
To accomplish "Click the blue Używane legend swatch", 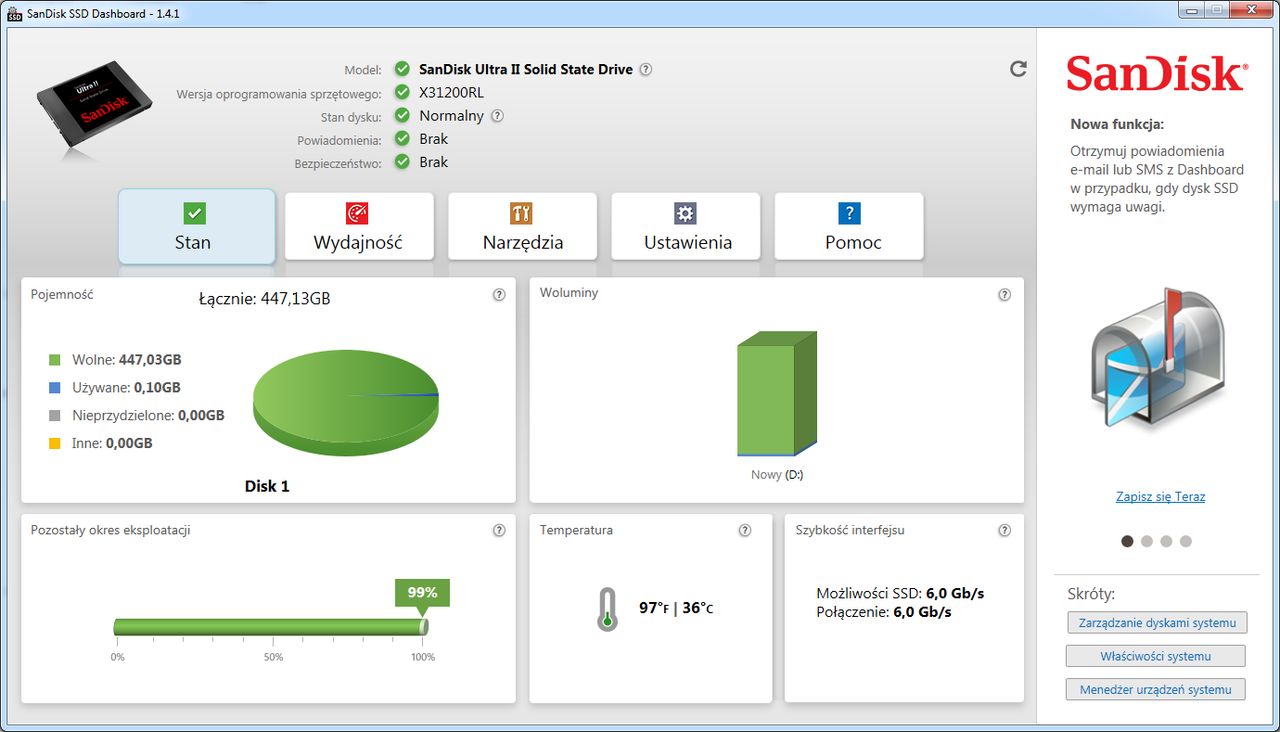I will (56, 388).
